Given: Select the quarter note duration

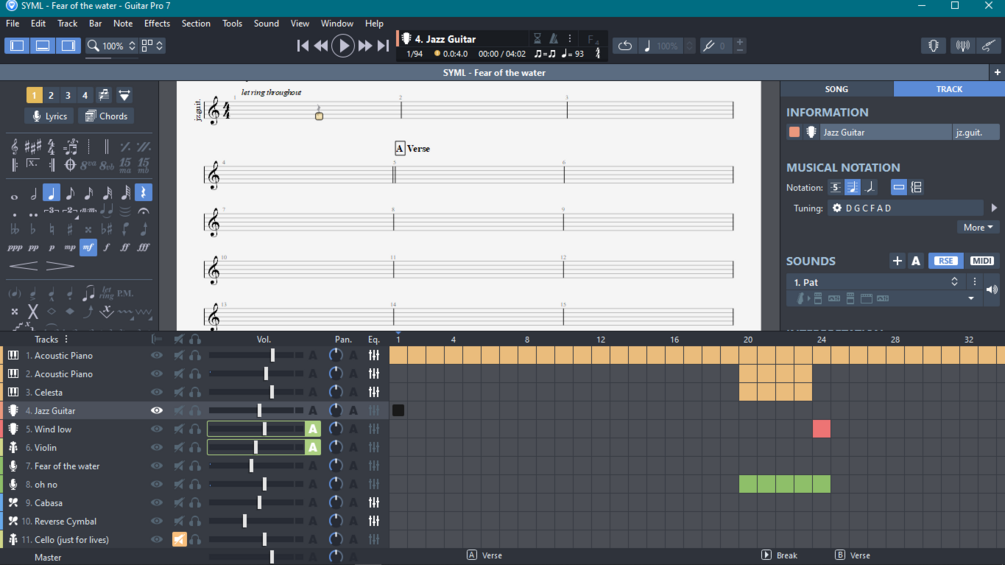Looking at the screenshot, I should click(51, 193).
